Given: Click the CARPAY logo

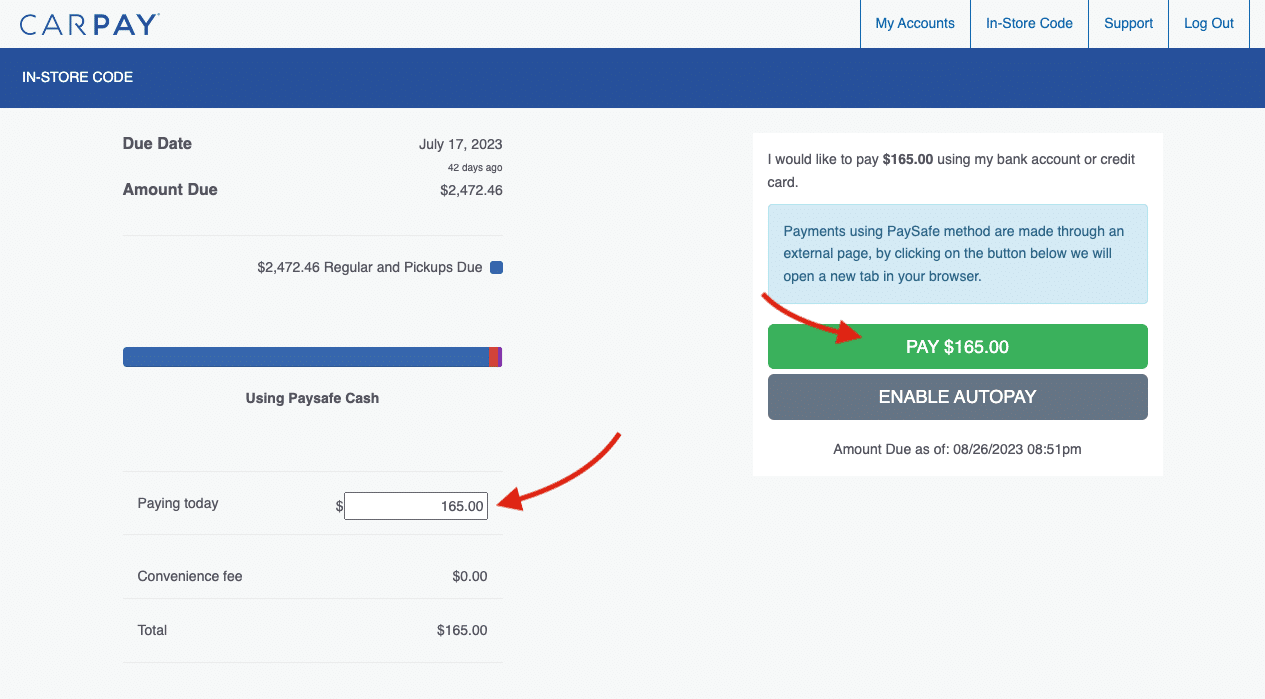Looking at the screenshot, I should 88,23.
